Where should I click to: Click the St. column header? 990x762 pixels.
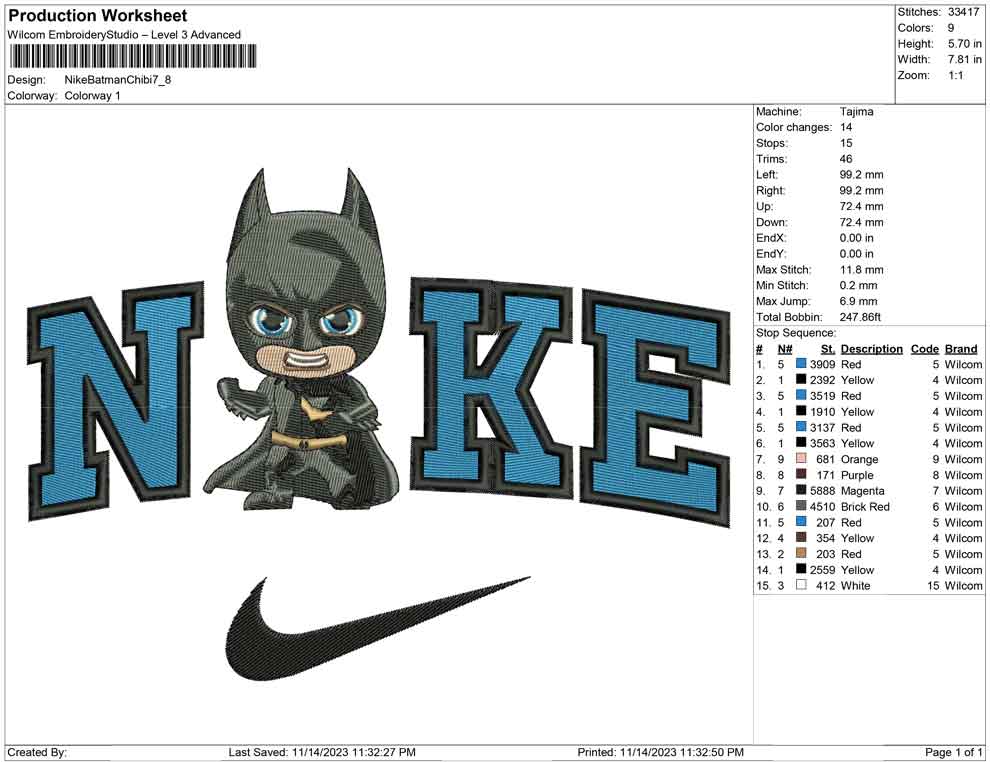828,349
